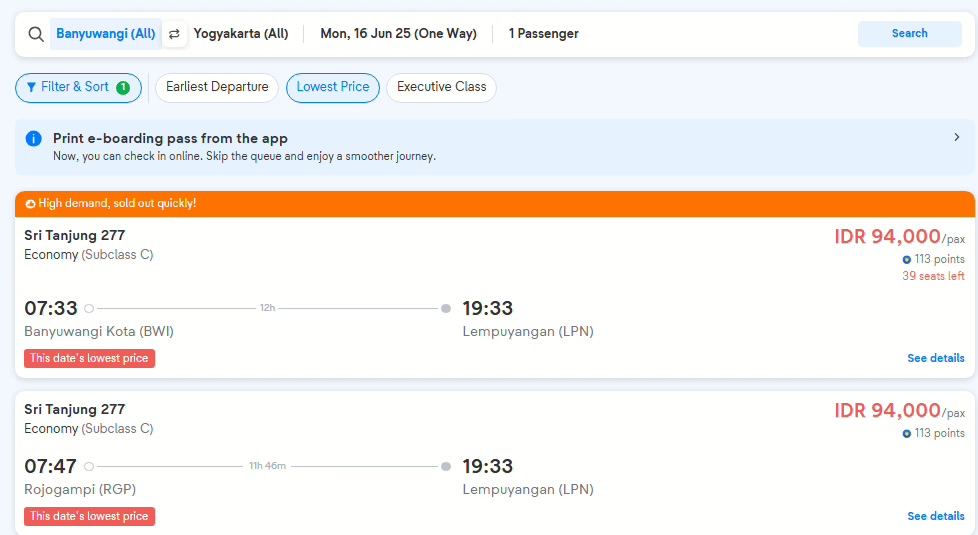Image resolution: width=978 pixels, height=535 pixels.
Task: Click points coin icon on 07:33 train
Action: (x=906, y=259)
